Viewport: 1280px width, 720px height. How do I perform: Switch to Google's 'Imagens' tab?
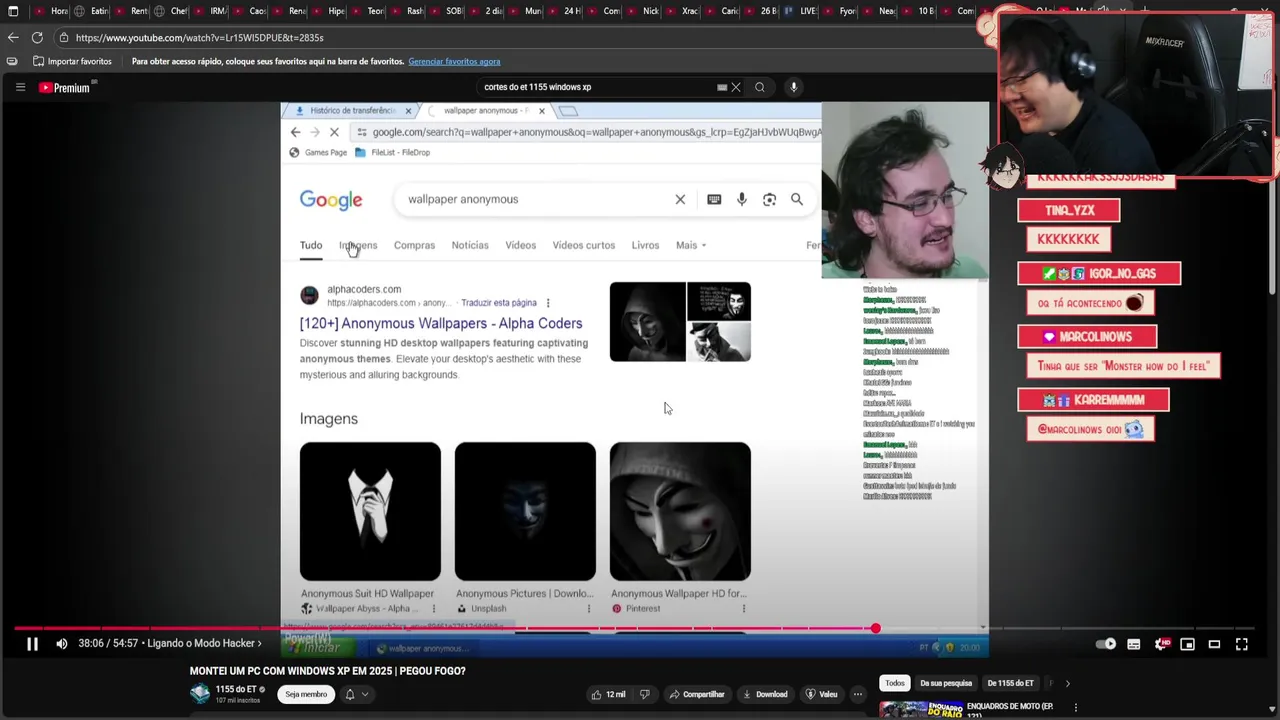pos(358,245)
